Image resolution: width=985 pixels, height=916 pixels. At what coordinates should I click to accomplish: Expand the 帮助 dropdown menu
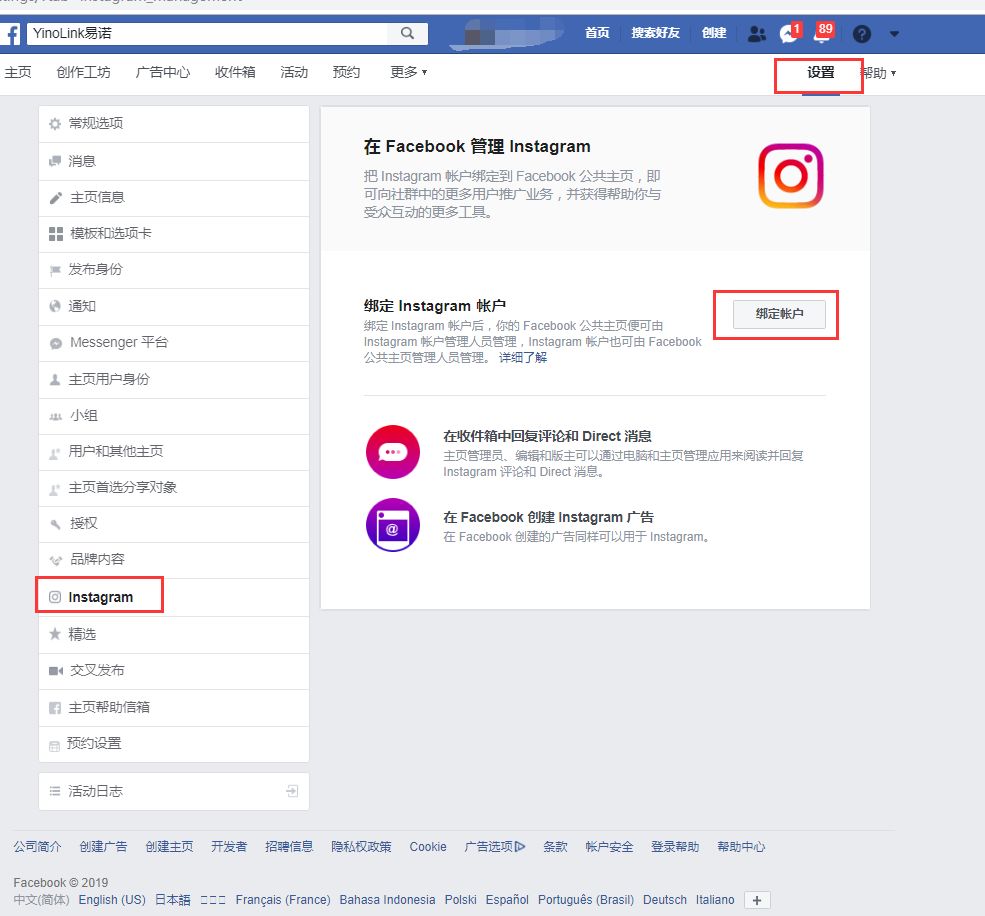pyautogui.click(x=879, y=74)
